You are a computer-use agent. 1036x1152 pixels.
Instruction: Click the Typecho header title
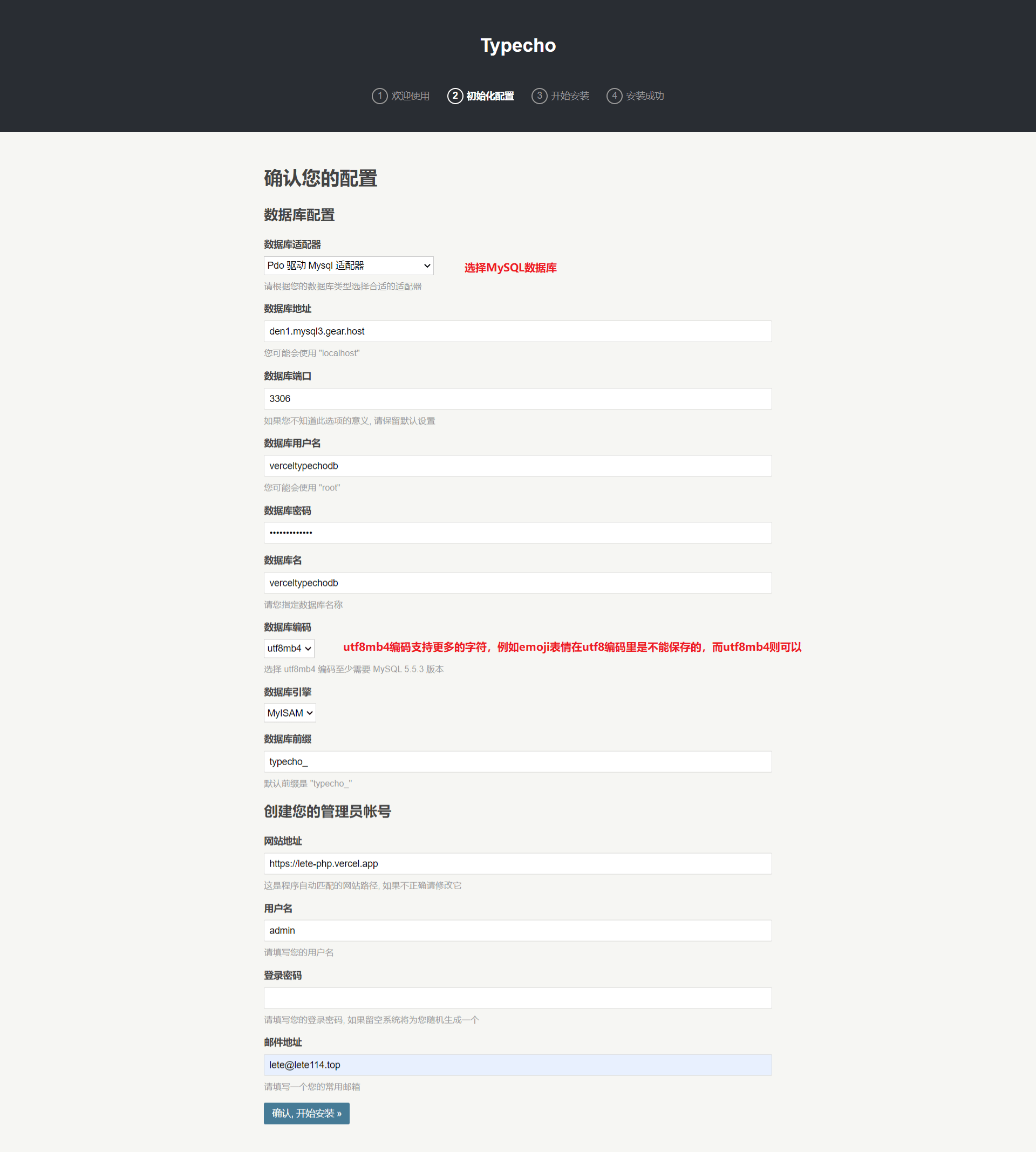[x=518, y=45]
